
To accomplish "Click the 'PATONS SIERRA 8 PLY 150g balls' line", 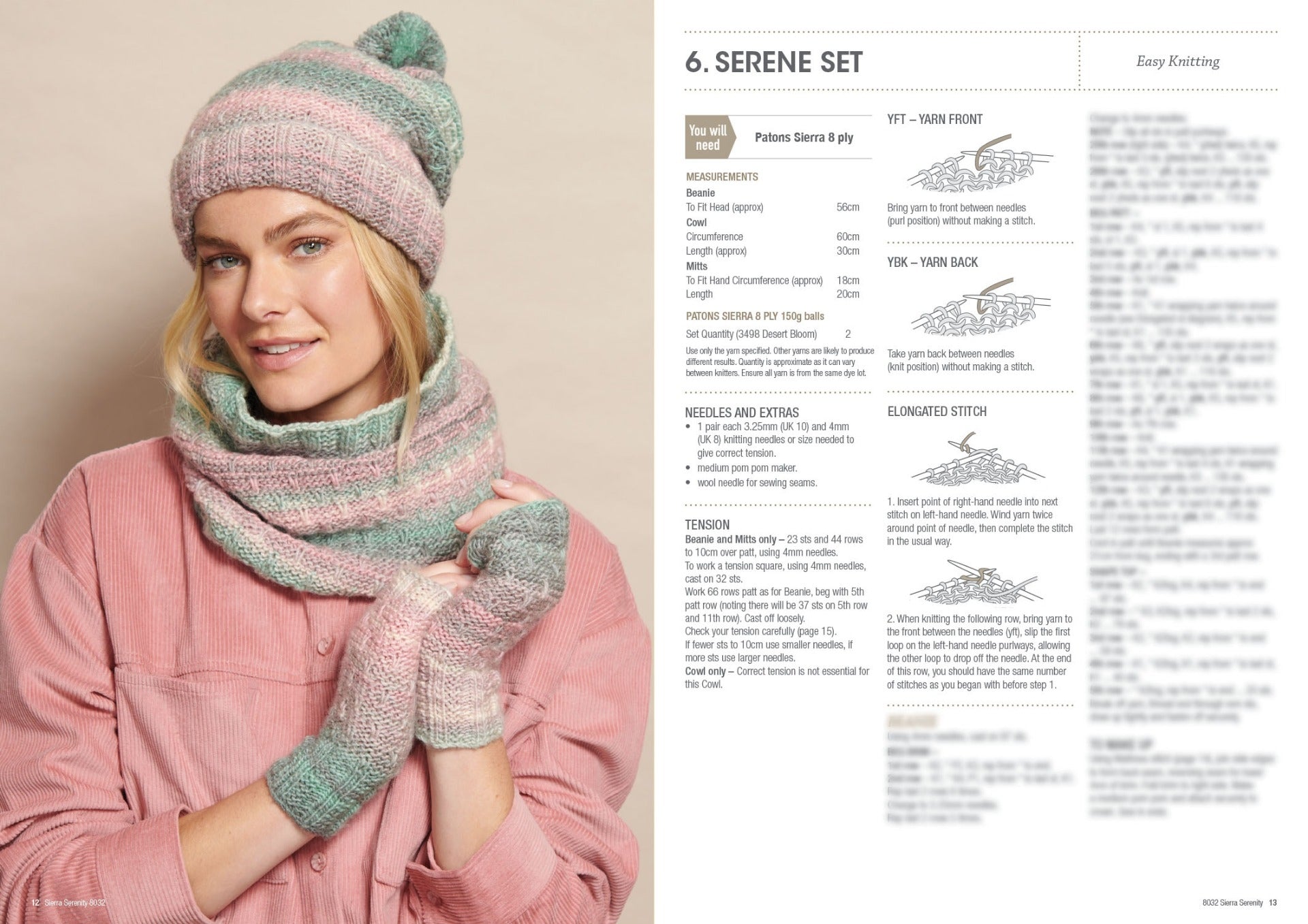I will click(x=755, y=316).
